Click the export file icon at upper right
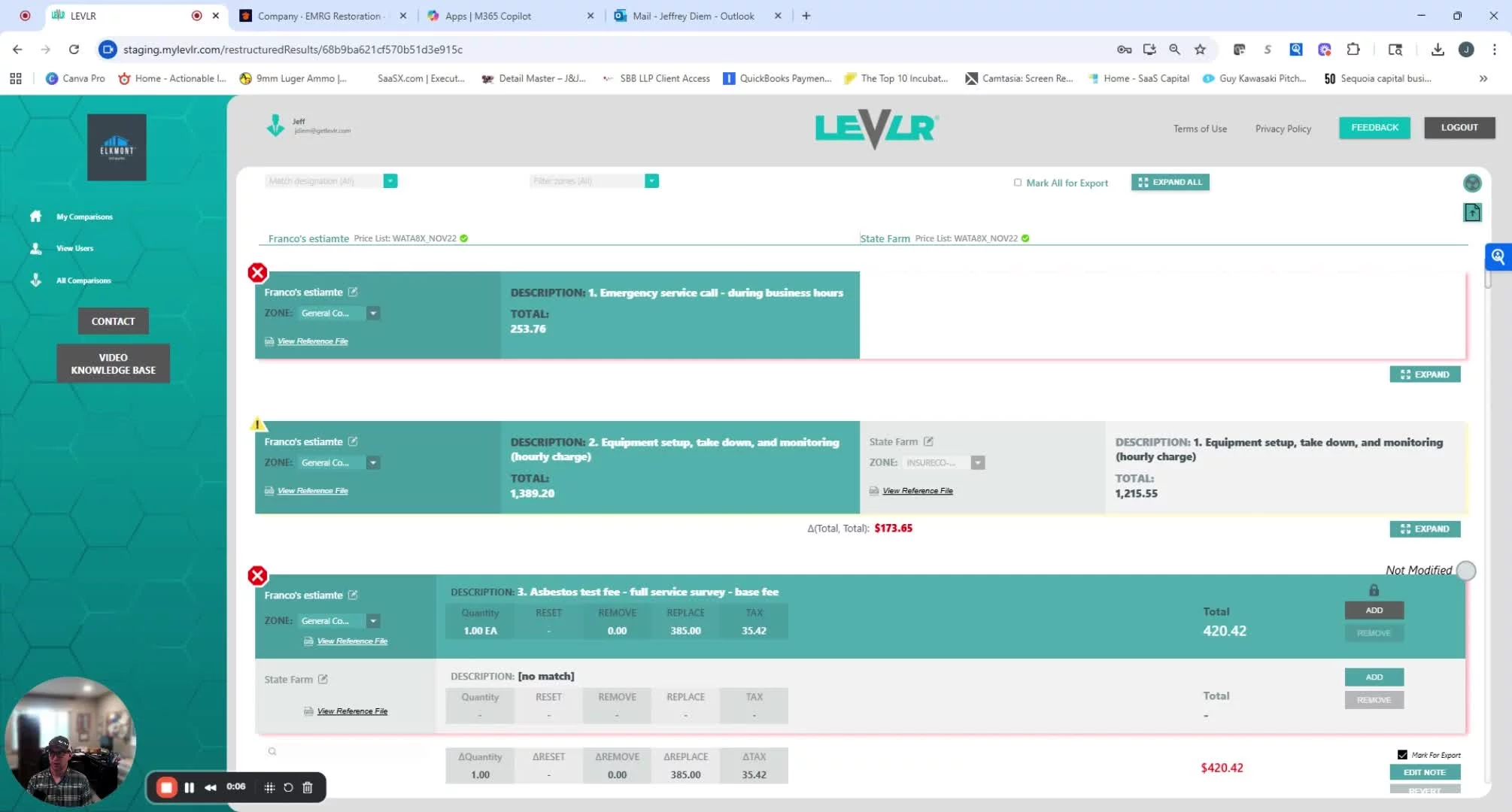 pyautogui.click(x=1471, y=213)
